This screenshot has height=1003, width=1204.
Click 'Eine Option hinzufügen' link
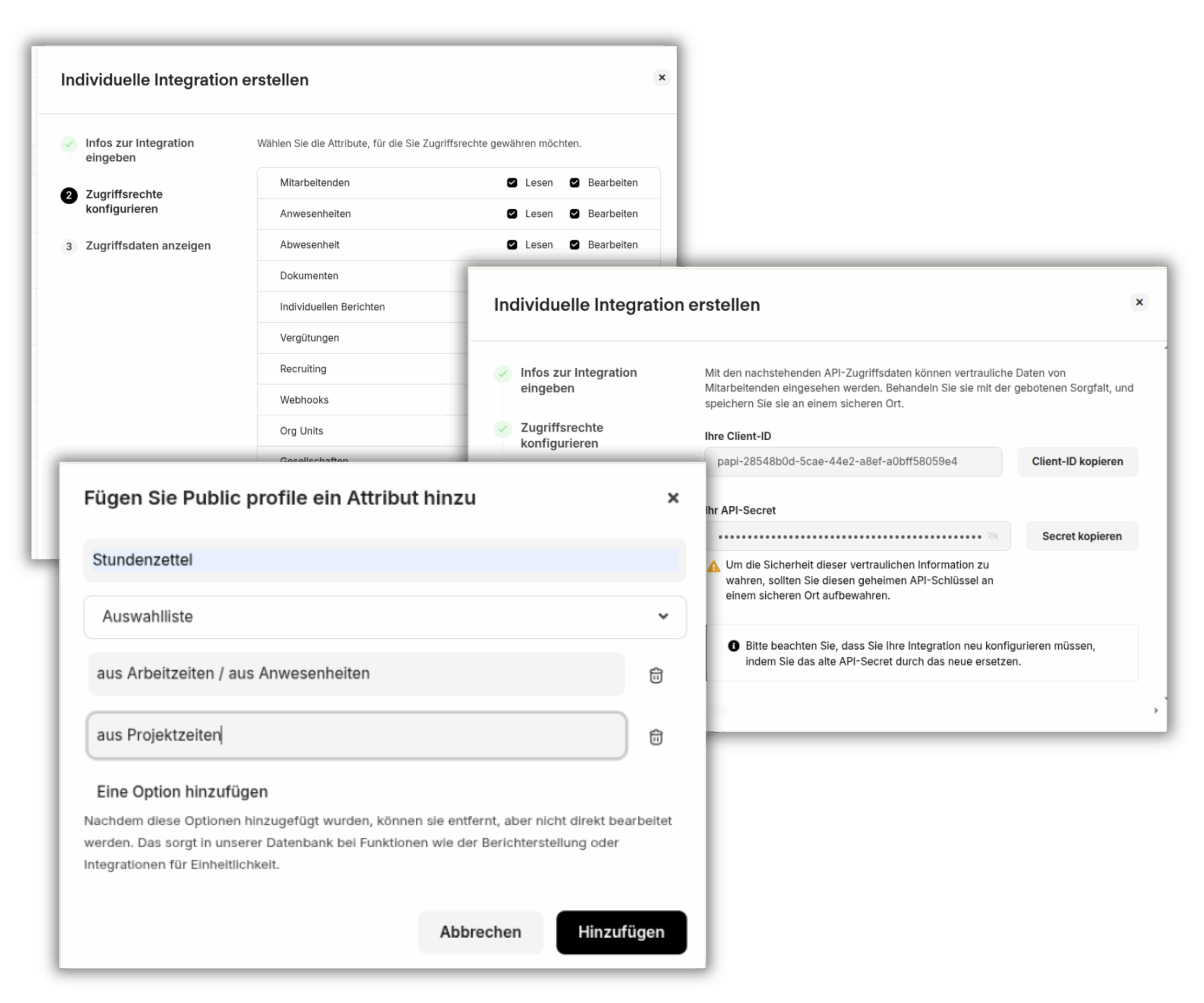pos(182,791)
